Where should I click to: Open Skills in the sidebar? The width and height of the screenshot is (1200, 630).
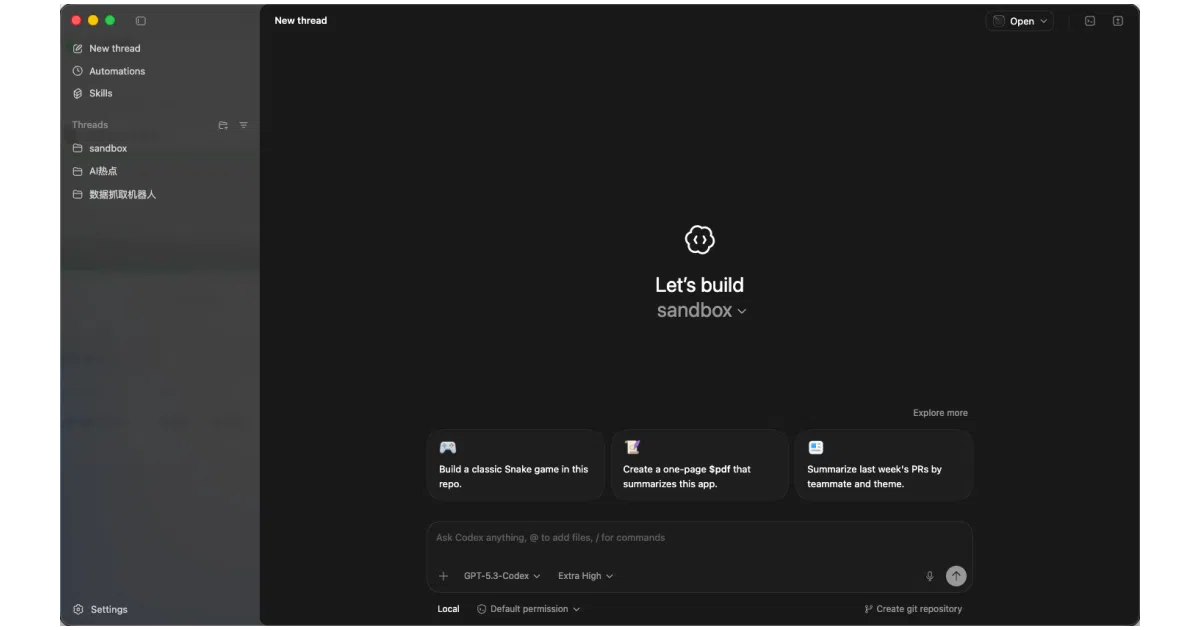click(92, 93)
